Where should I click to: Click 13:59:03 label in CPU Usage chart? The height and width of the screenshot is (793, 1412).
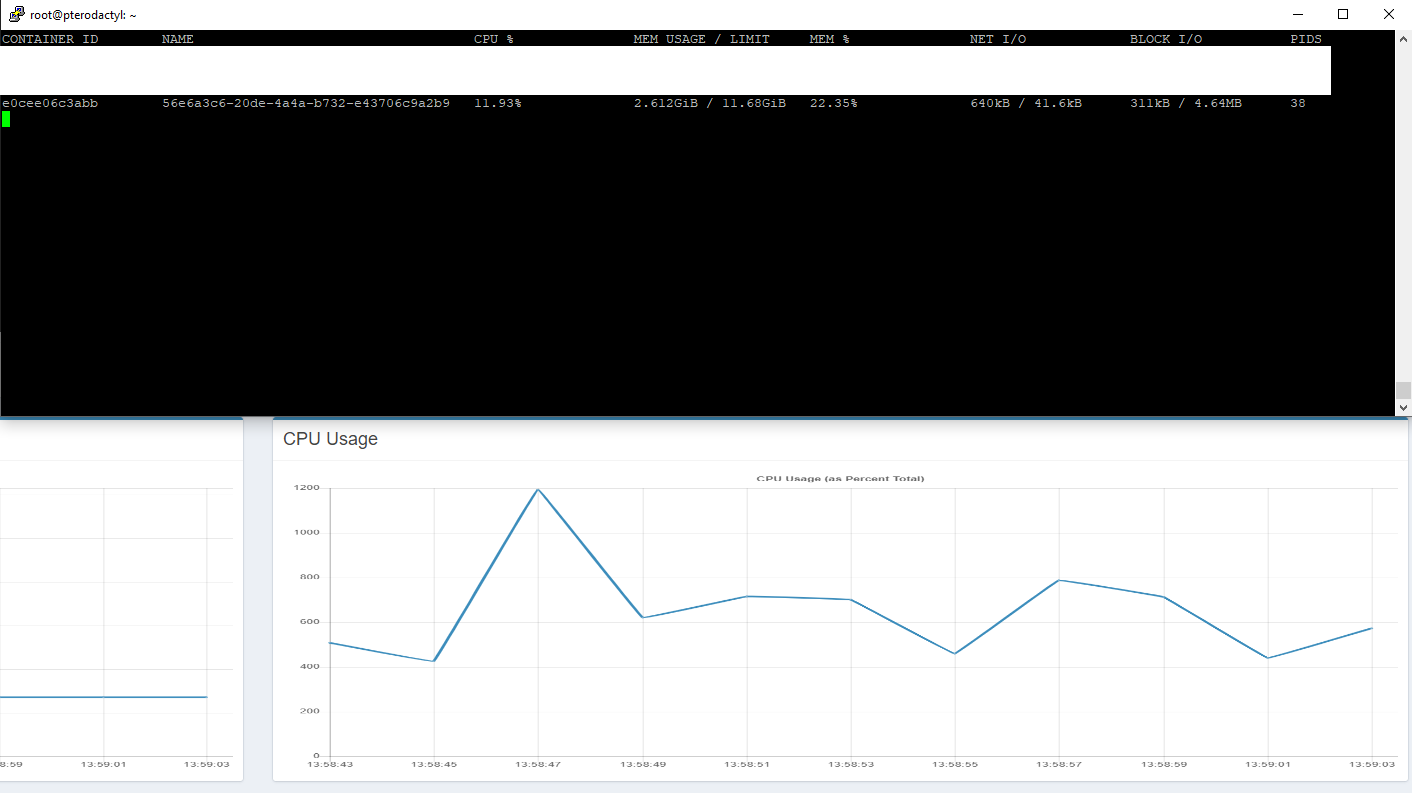click(x=1372, y=765)
